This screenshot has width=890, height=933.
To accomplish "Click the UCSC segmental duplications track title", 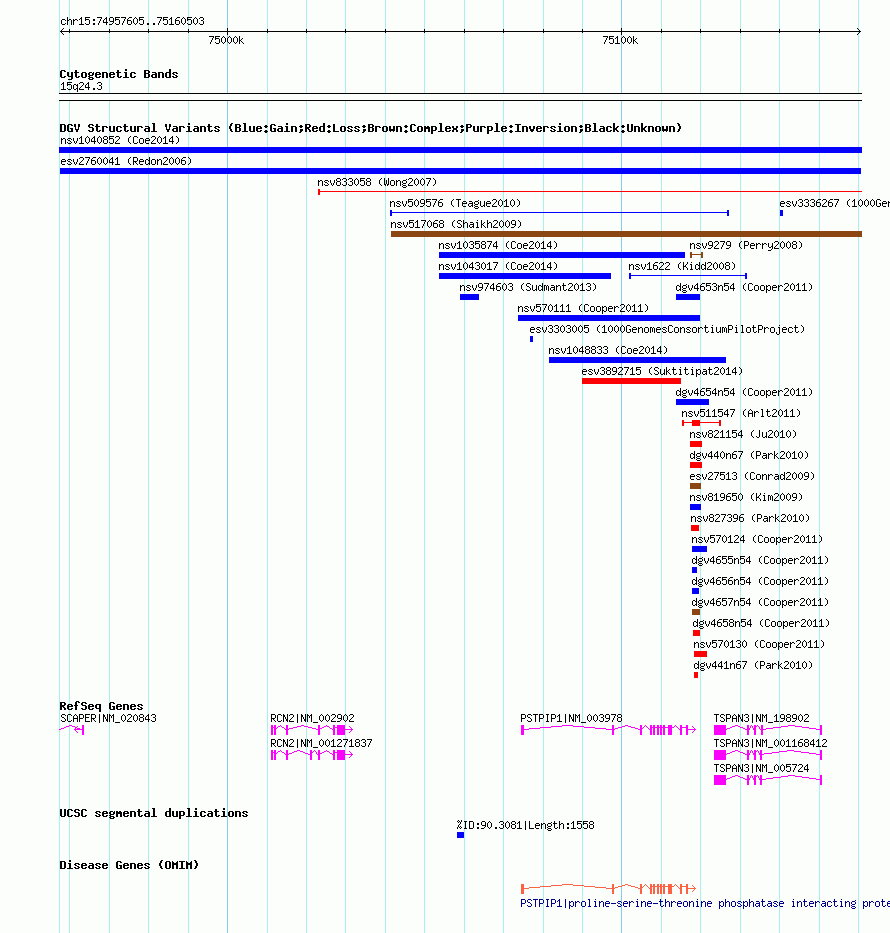I will point(153,813).
